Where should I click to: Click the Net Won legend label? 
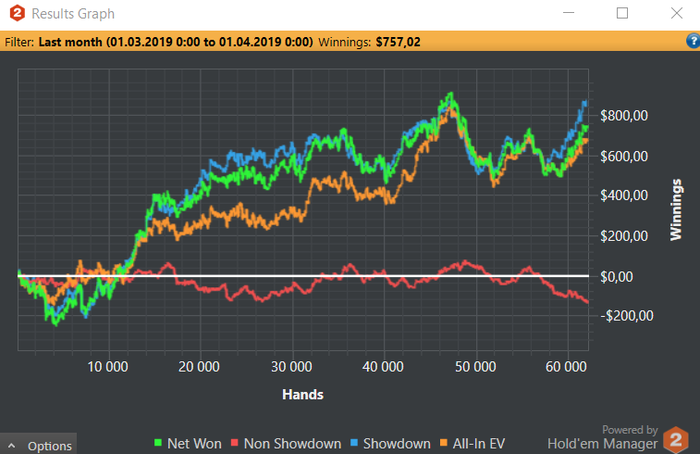[194, 443]
